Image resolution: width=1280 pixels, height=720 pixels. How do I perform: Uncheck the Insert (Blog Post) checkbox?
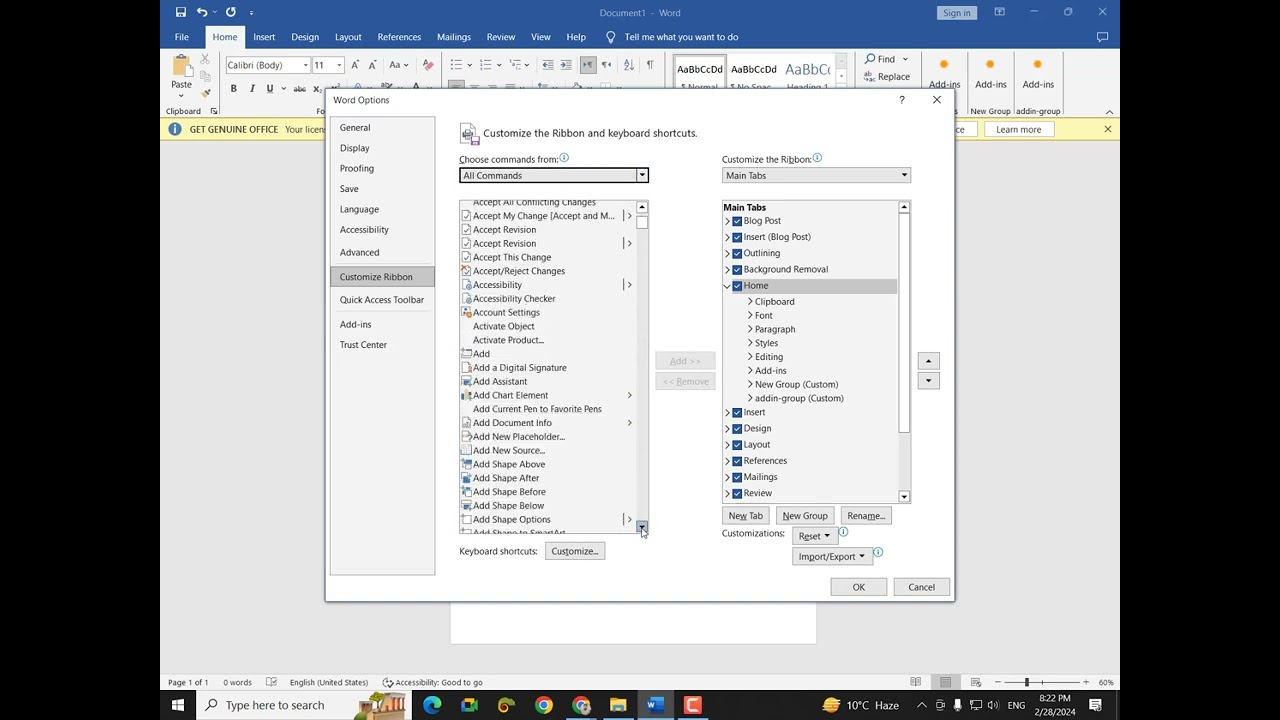[737, 237]
